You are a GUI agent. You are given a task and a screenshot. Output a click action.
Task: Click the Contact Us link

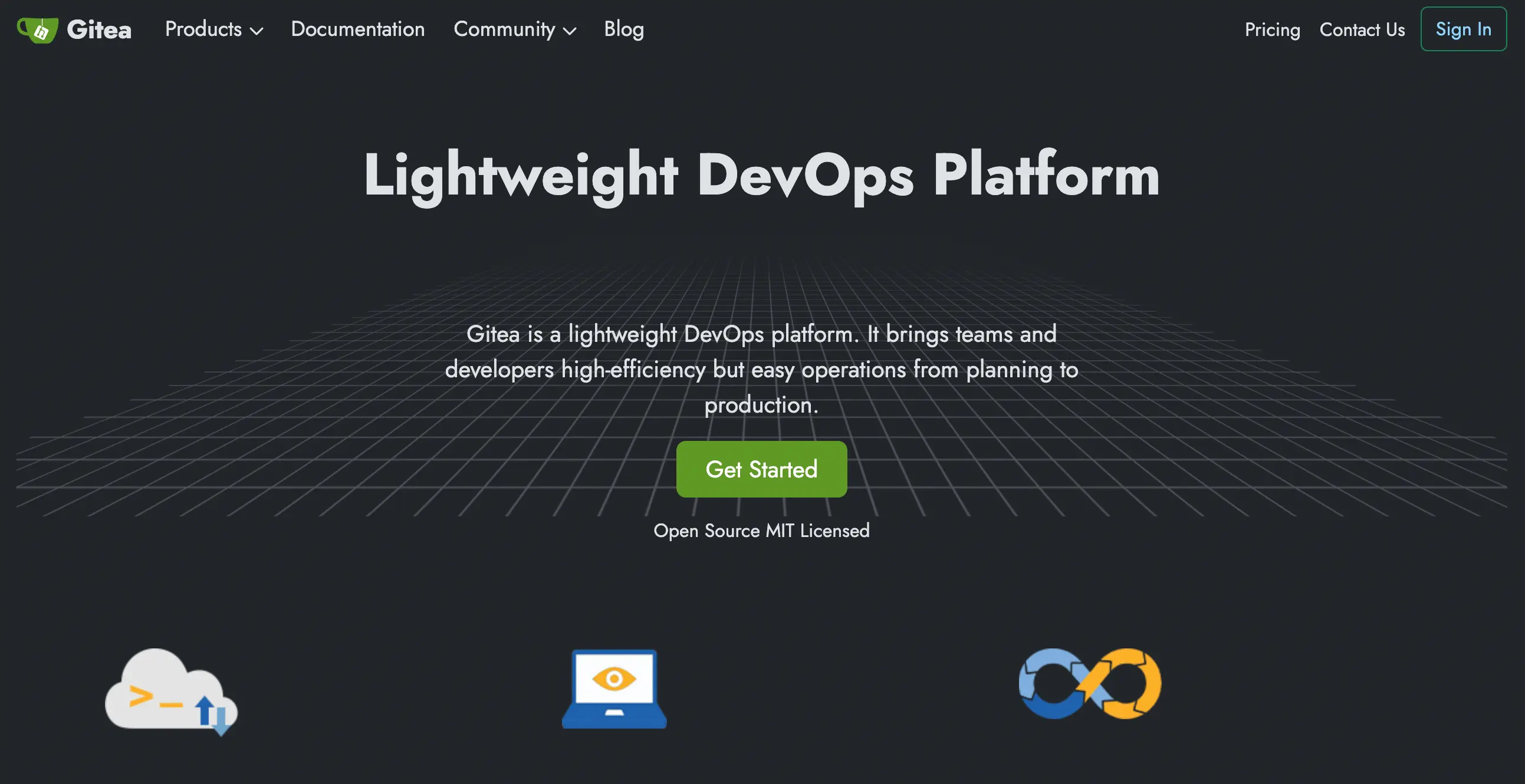[x=1362, y=29]
